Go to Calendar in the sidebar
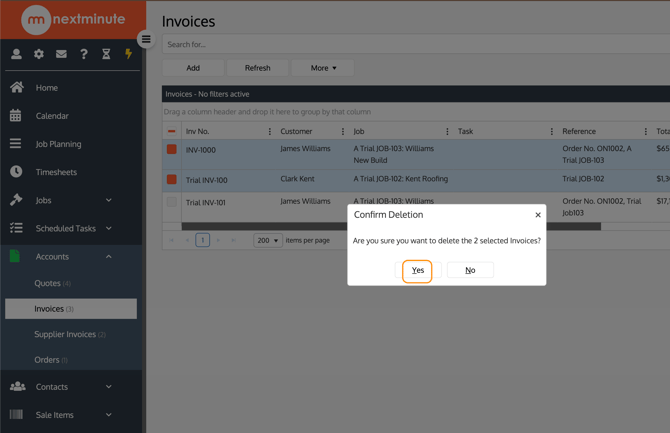The height and width of the screenshot is (433, 670). [52, 116]
